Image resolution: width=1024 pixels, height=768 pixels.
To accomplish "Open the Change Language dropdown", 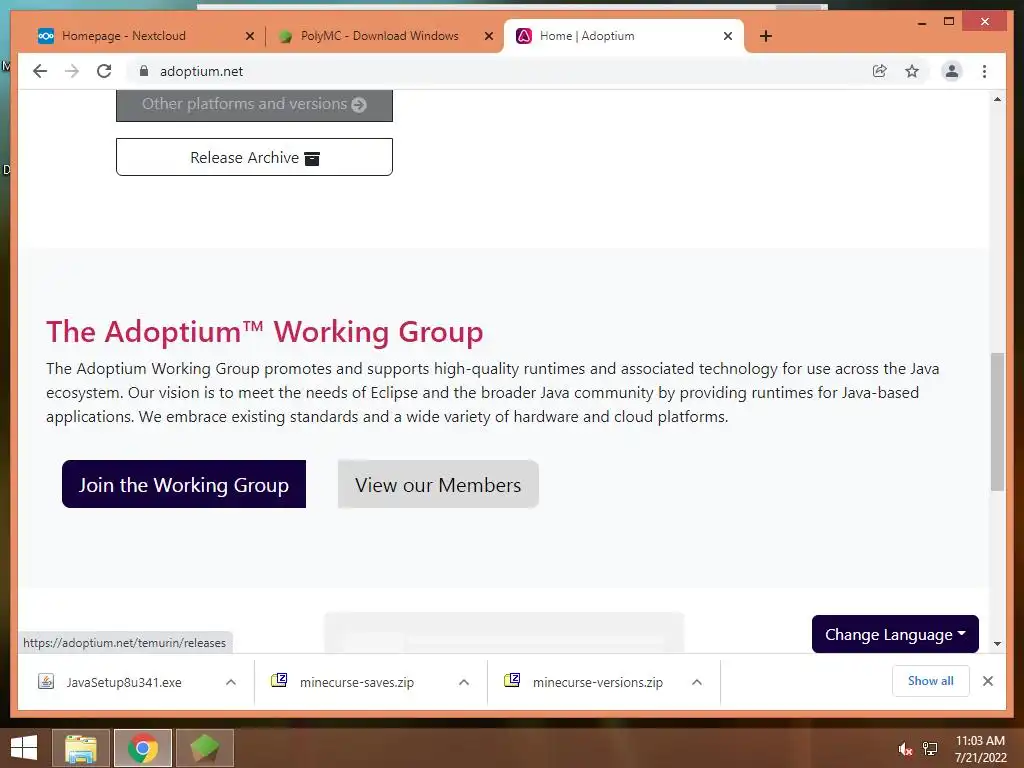I will [895, 634].
